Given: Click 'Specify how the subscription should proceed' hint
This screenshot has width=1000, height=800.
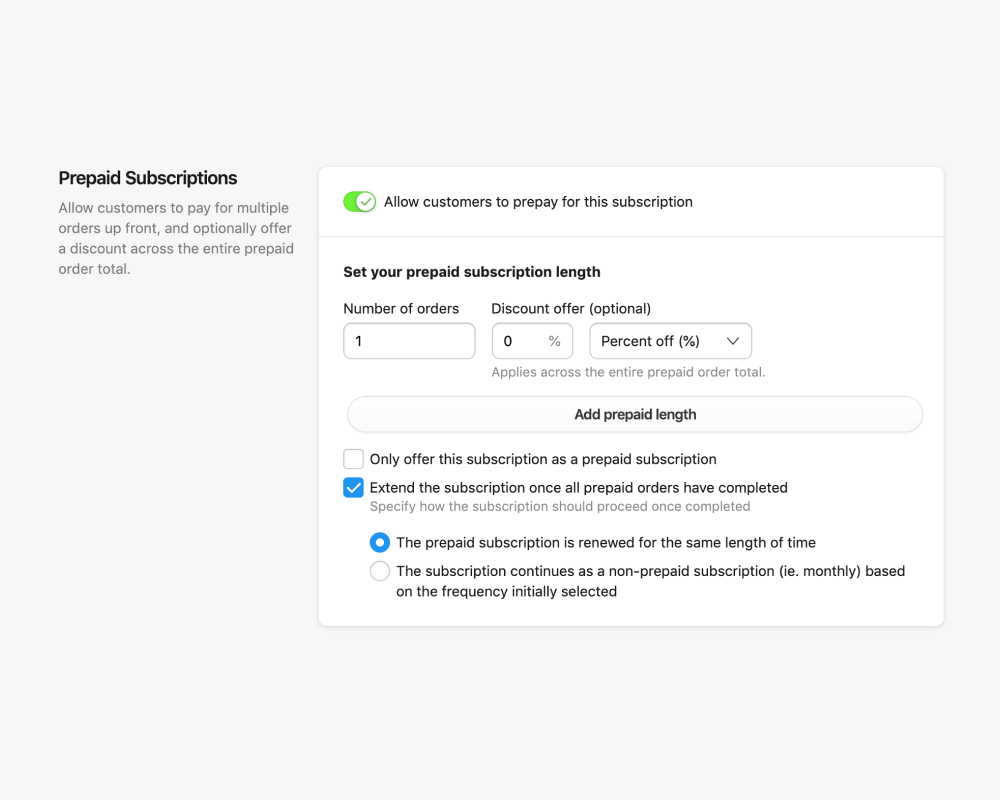Looking at the screenshot, I should [x=560, y=507].
